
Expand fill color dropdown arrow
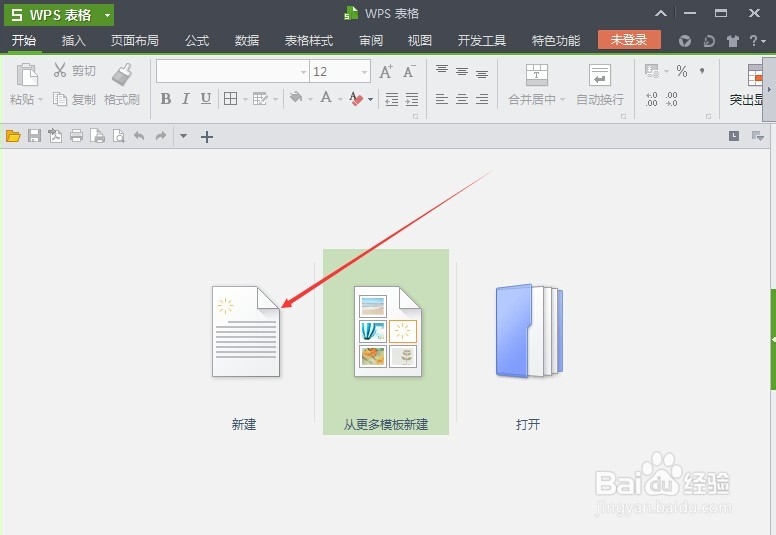(x=310, y=99)
